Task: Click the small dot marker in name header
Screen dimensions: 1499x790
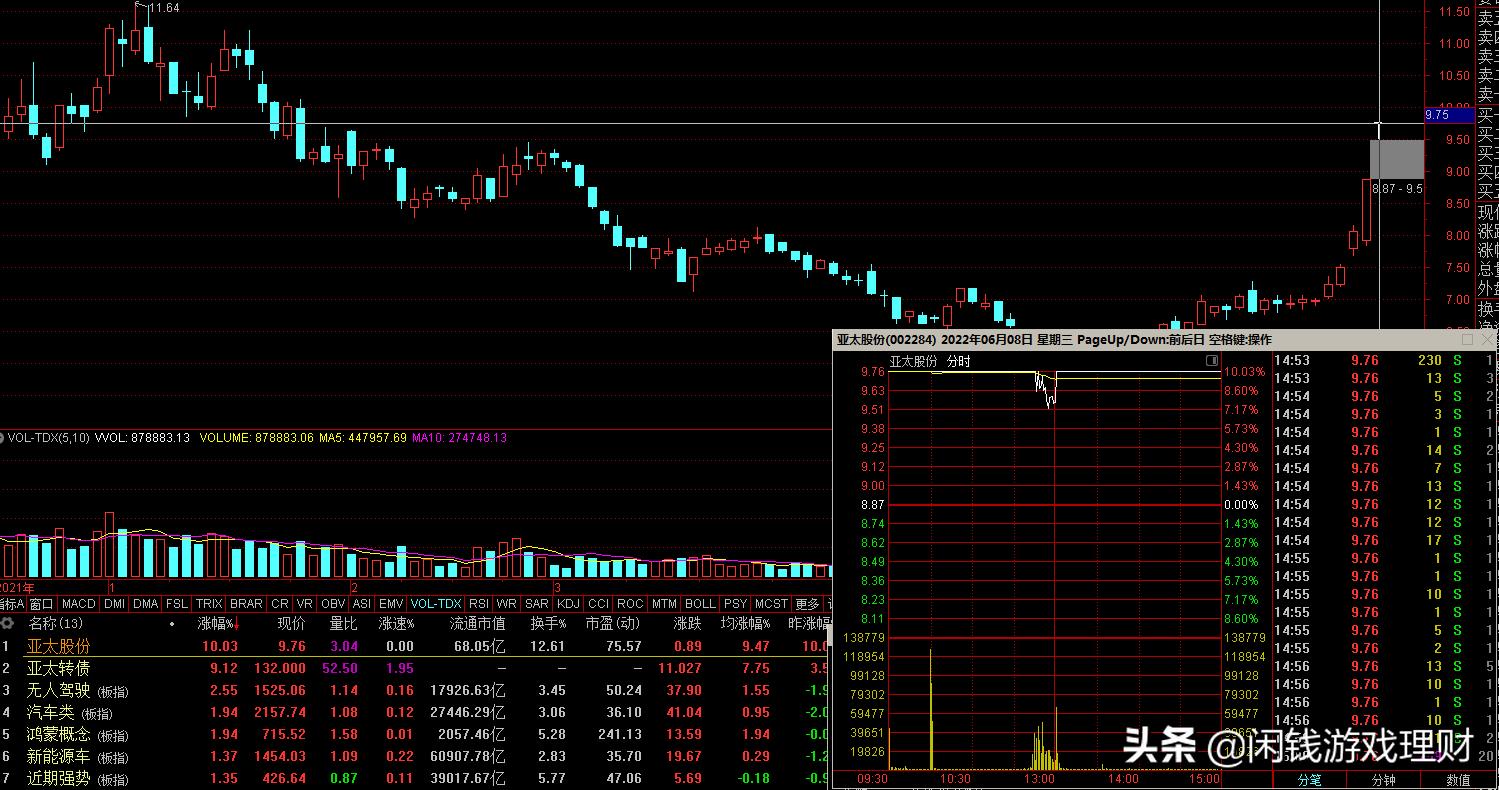Action: pos(172,624)
